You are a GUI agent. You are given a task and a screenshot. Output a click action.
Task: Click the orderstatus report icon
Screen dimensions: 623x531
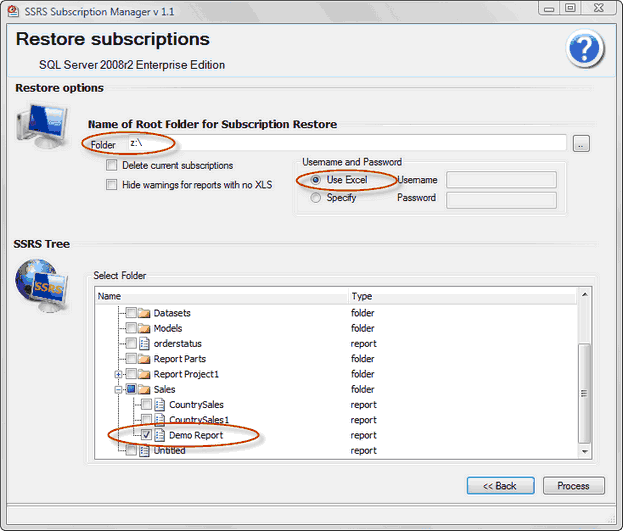point(144,343)
